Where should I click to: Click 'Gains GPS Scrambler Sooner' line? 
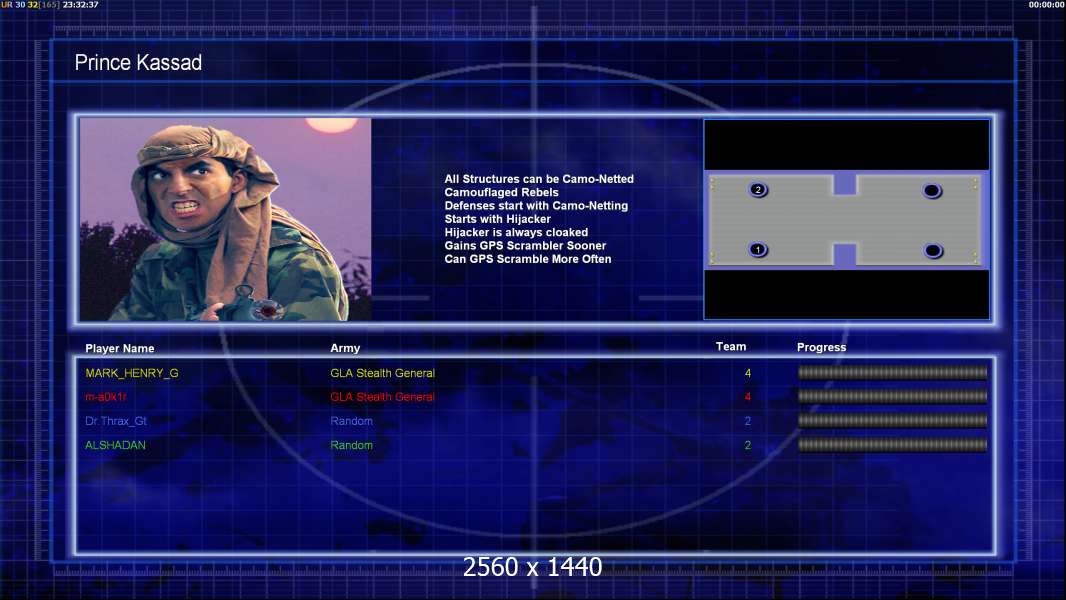(x=526, y=245)
